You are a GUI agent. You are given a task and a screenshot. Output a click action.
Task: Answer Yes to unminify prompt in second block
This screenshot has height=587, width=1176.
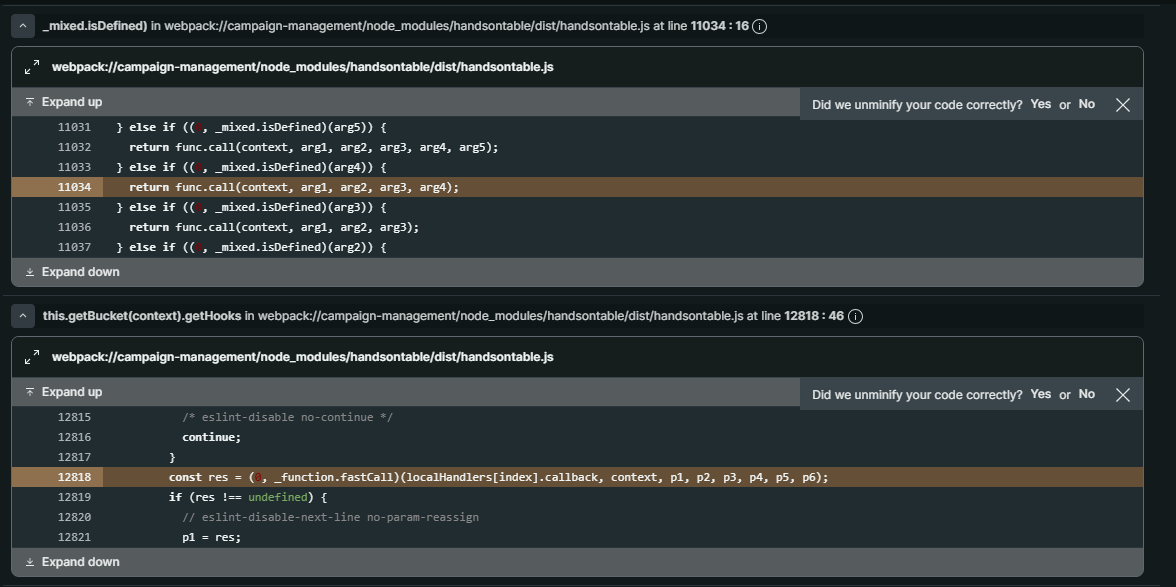point(1040,394)
